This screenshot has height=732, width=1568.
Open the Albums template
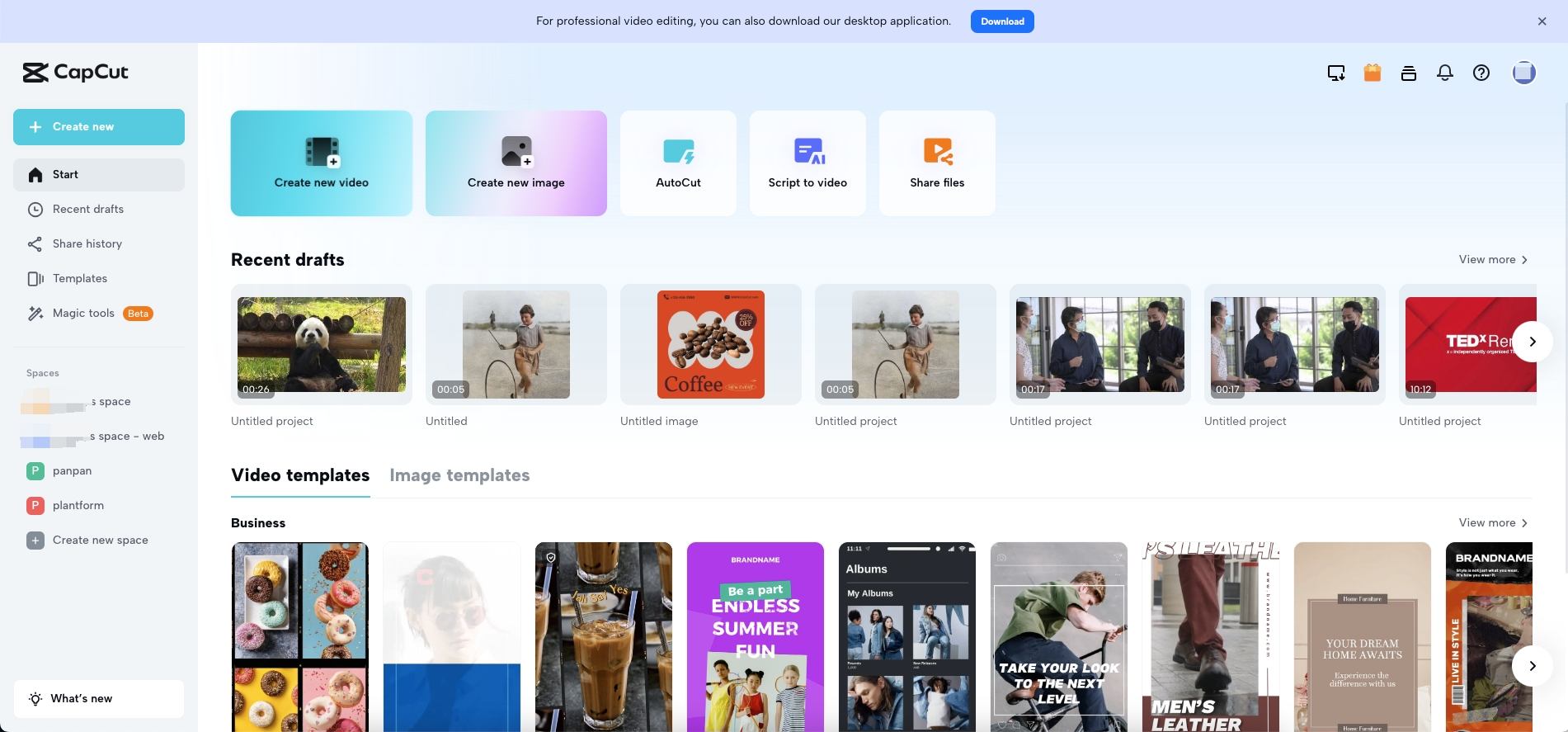[x=907, y=637]
